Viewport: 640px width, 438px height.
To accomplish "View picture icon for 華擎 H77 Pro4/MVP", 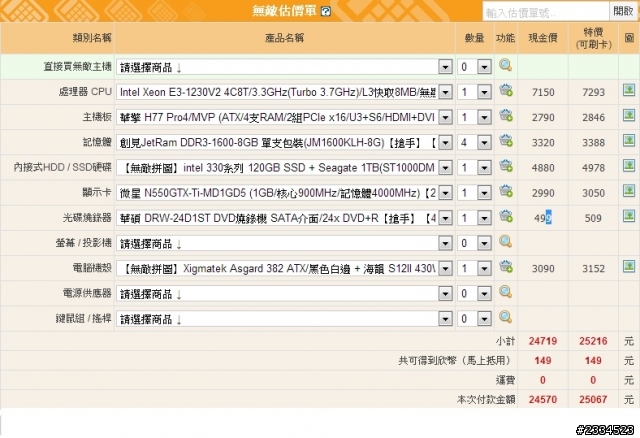I will [x=629, y=116].
